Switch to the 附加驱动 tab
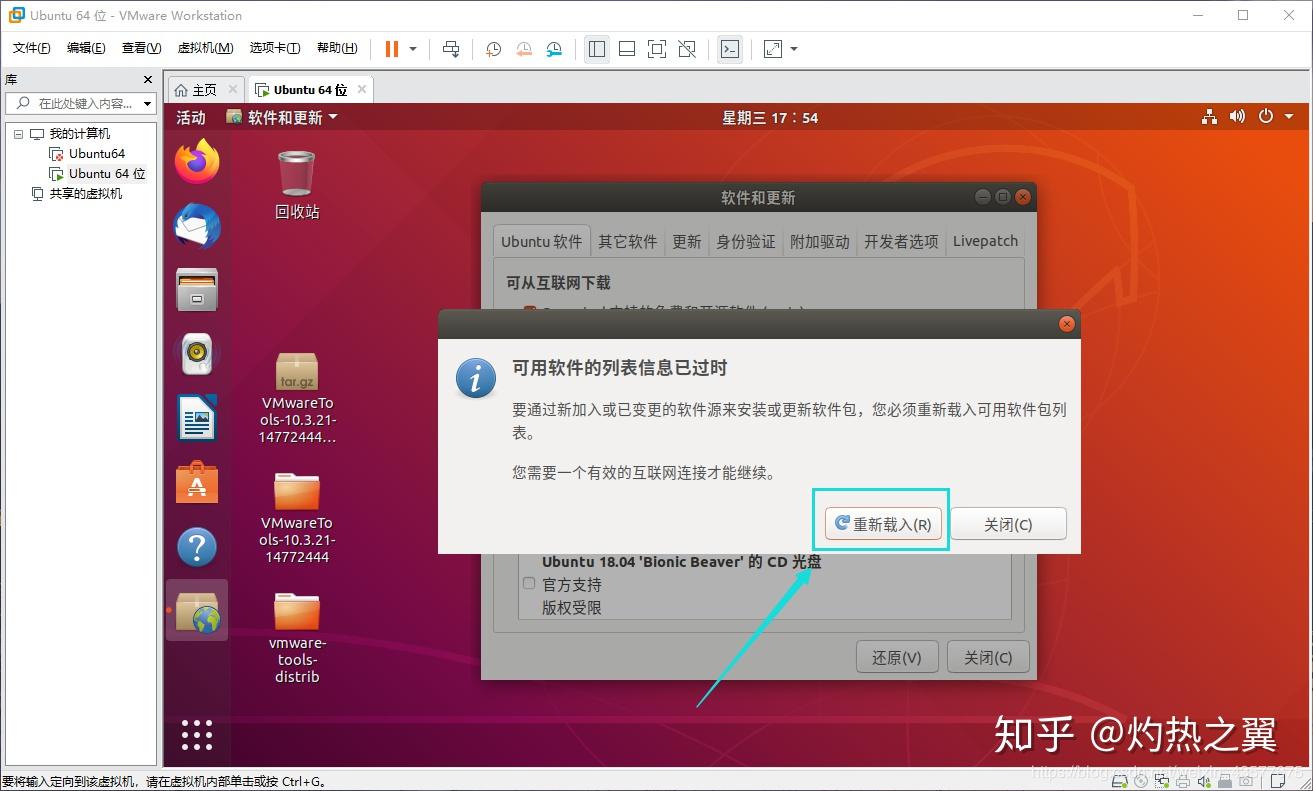Viewport: 1313px width, 791px height. tap(820, 241)
